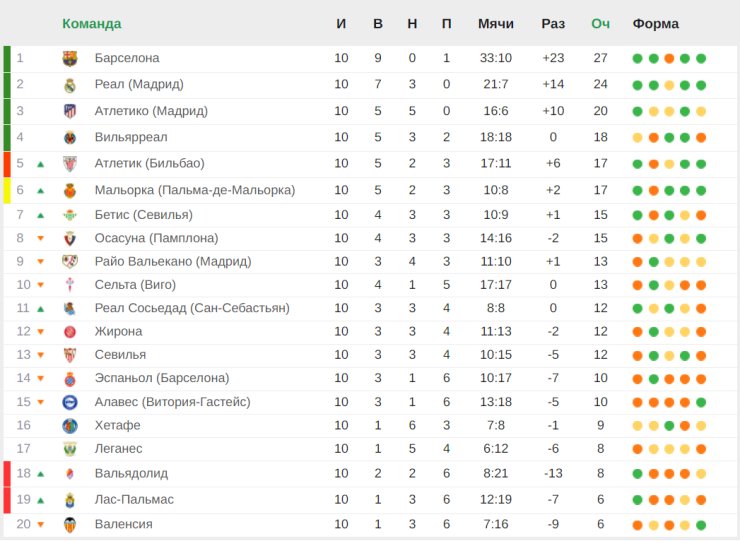Click the Getafe club crest icon
Image resolution: width=740 pixels, height=541 pixels.
pyautogui.click(x=69, y=425)
